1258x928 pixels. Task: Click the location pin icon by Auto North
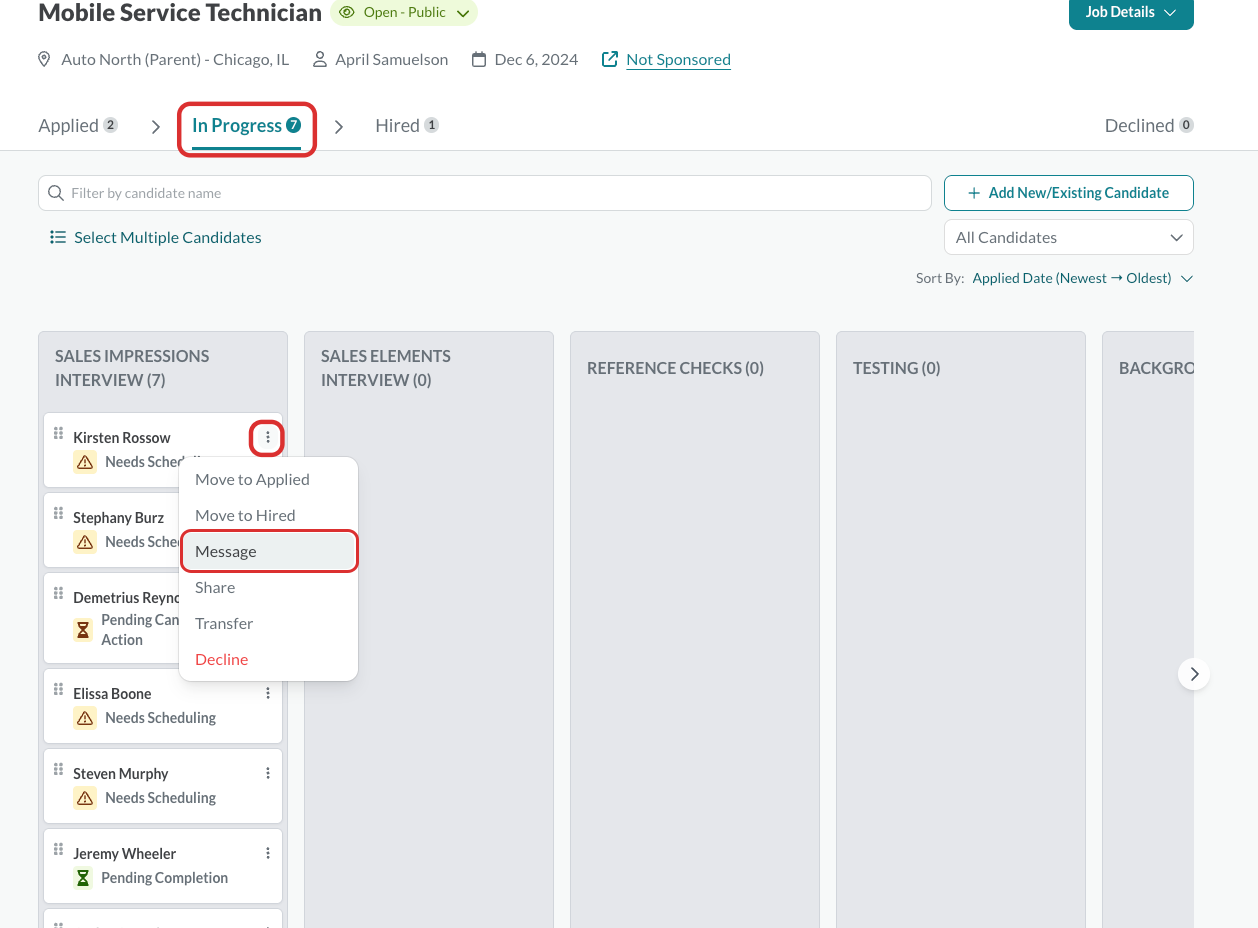44,60
